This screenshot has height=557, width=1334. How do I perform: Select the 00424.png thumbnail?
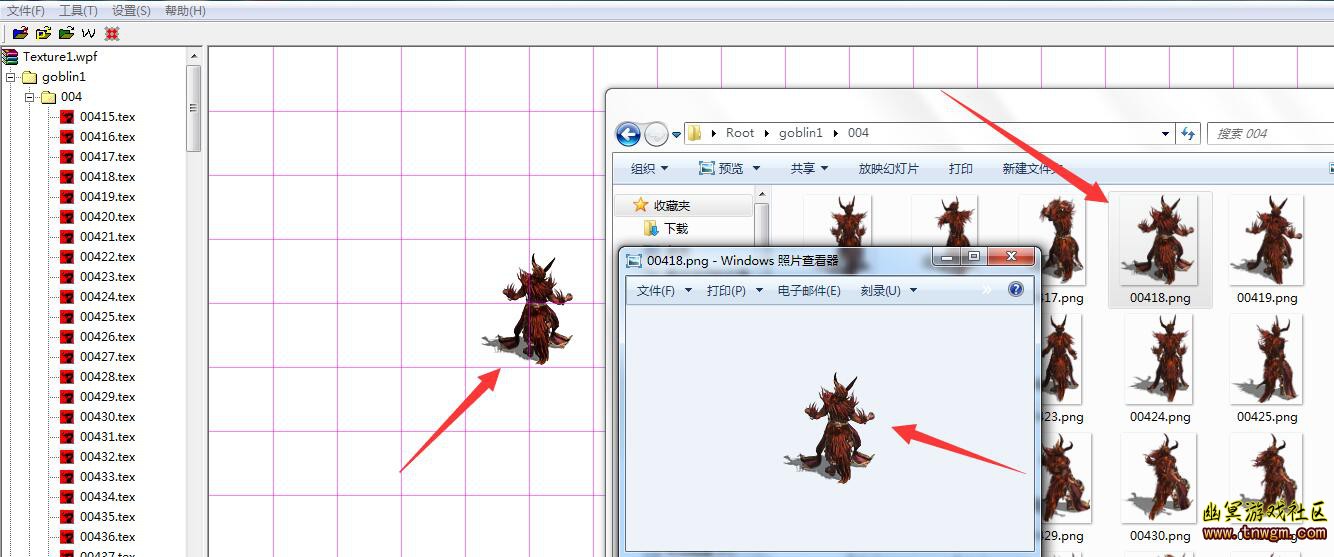[1160, 368]
